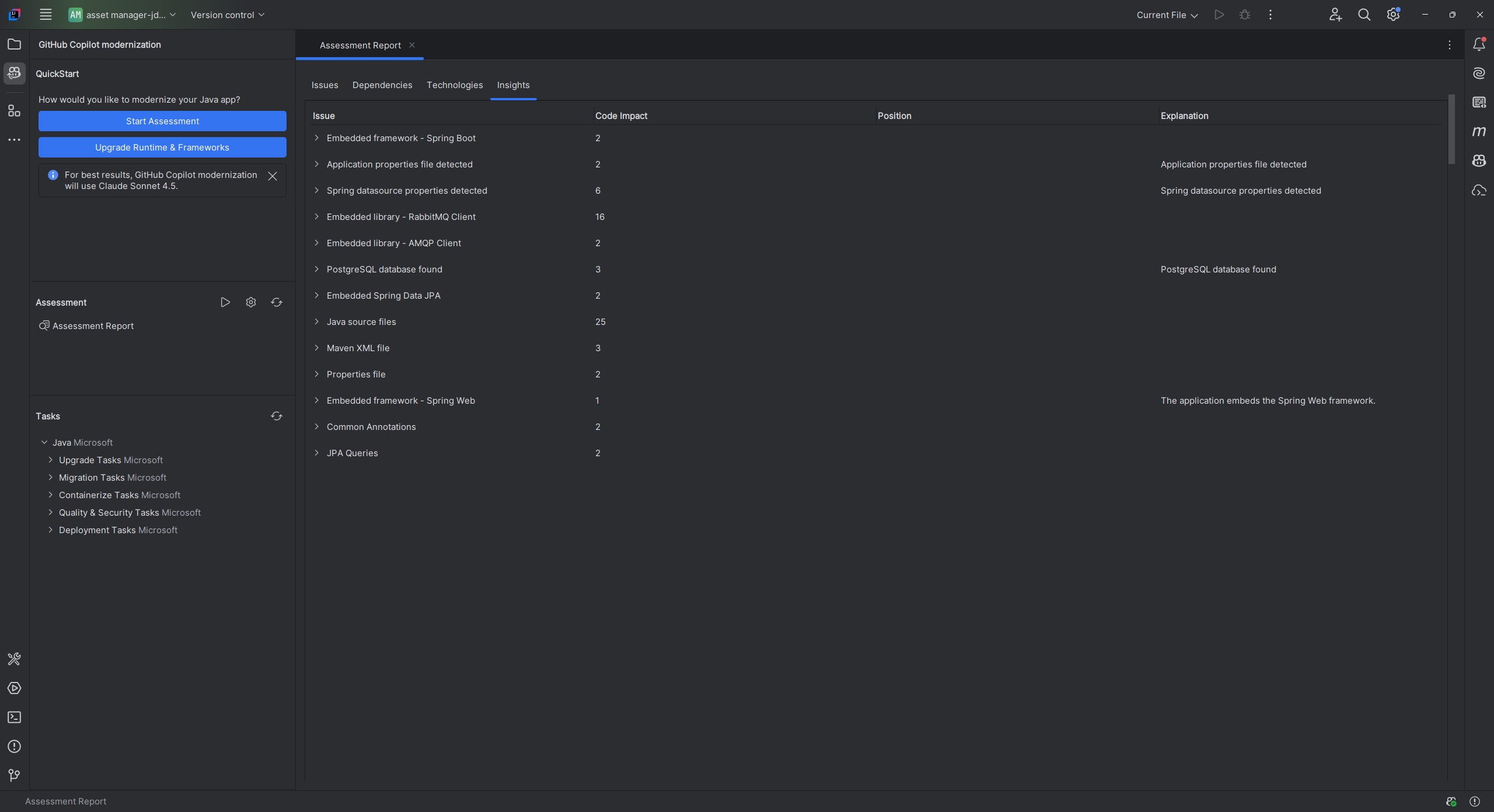1494x812 pixels.
Task: Expand Embedded library - RabbitMQ Client row
Action: tap(317, 217)
